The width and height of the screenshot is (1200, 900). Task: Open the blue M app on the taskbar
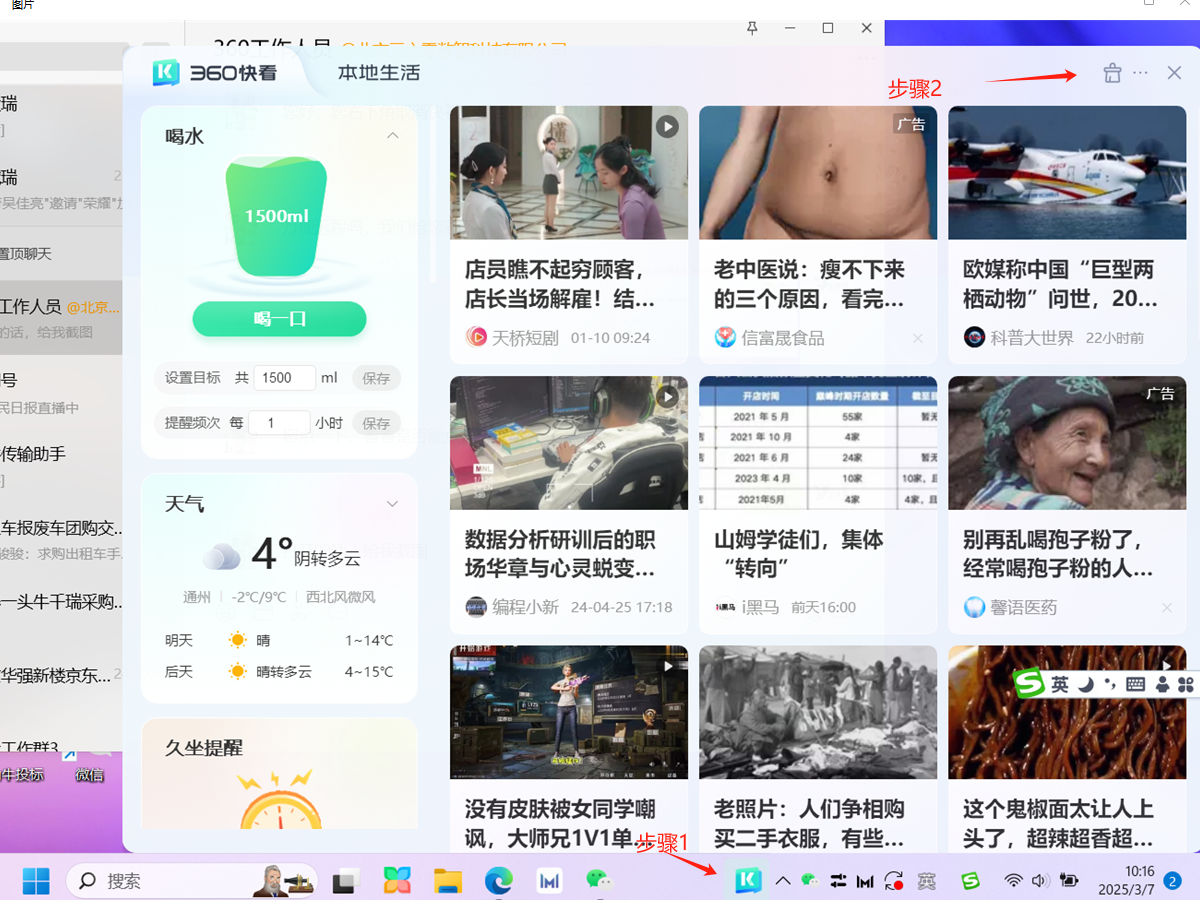[549, 880]
